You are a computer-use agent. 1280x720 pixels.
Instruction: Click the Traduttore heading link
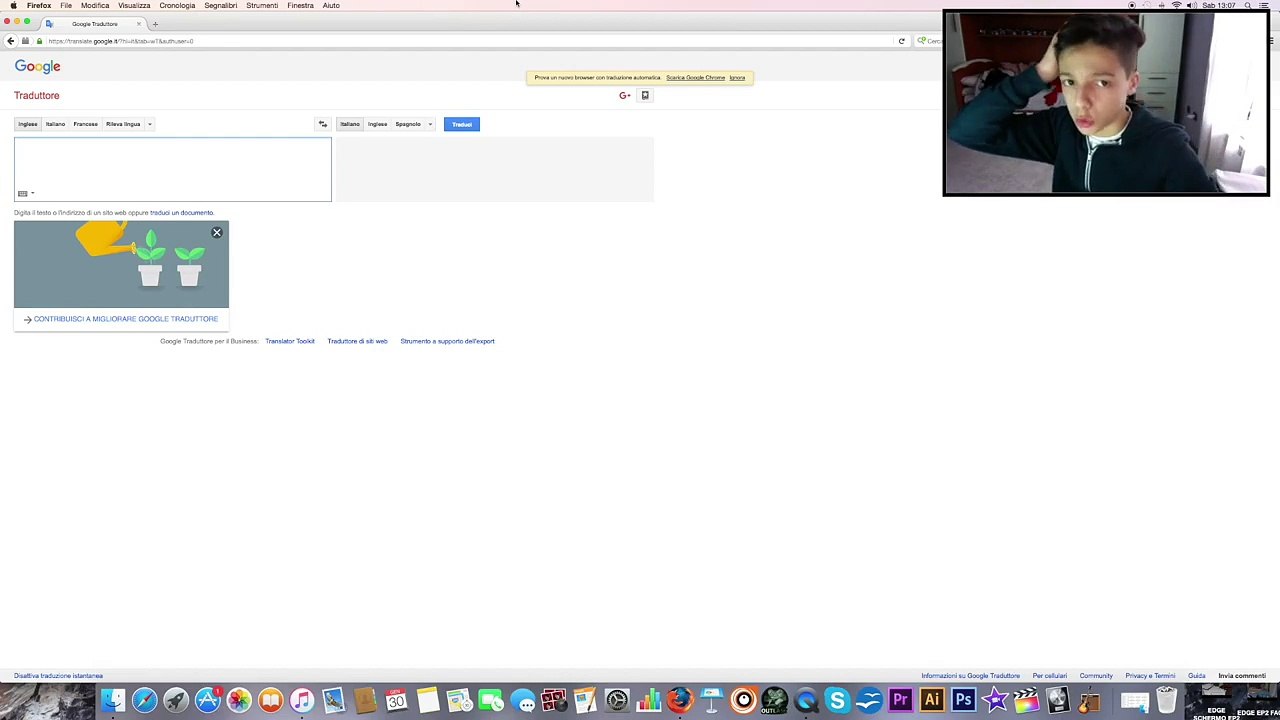(x=37, y=96)
